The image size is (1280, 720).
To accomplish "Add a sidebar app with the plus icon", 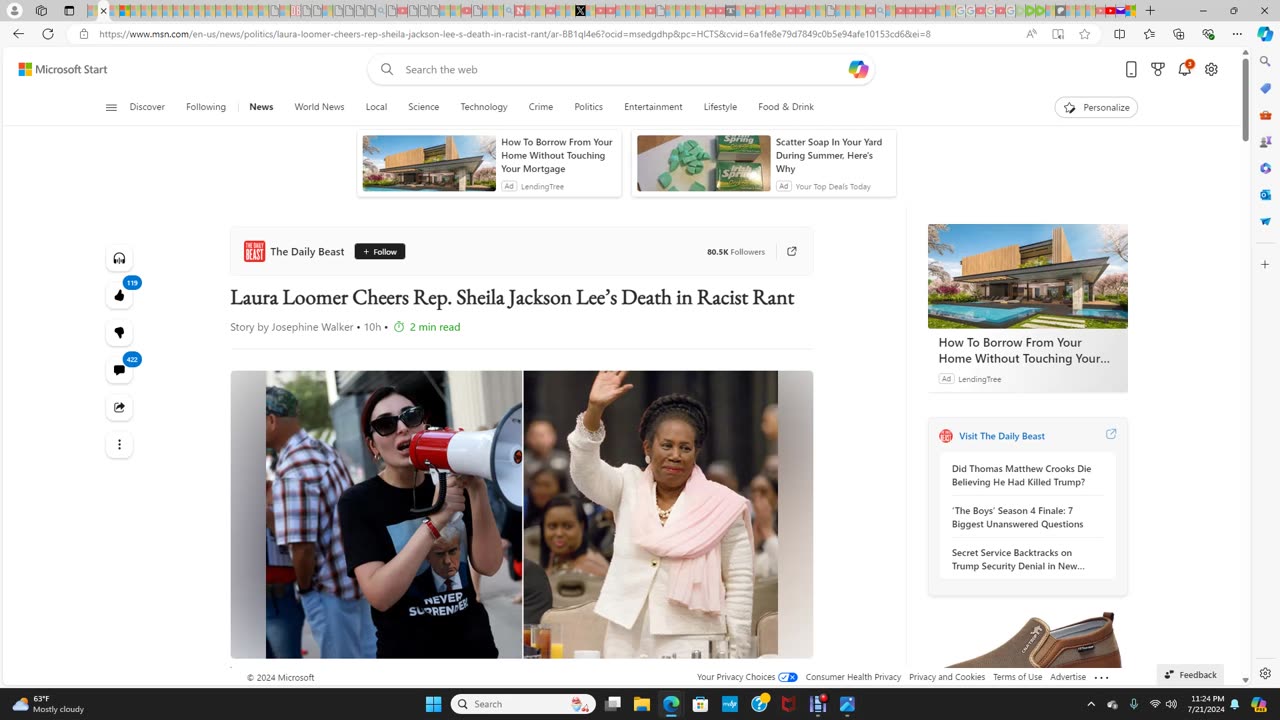I will pos(1265,264).
